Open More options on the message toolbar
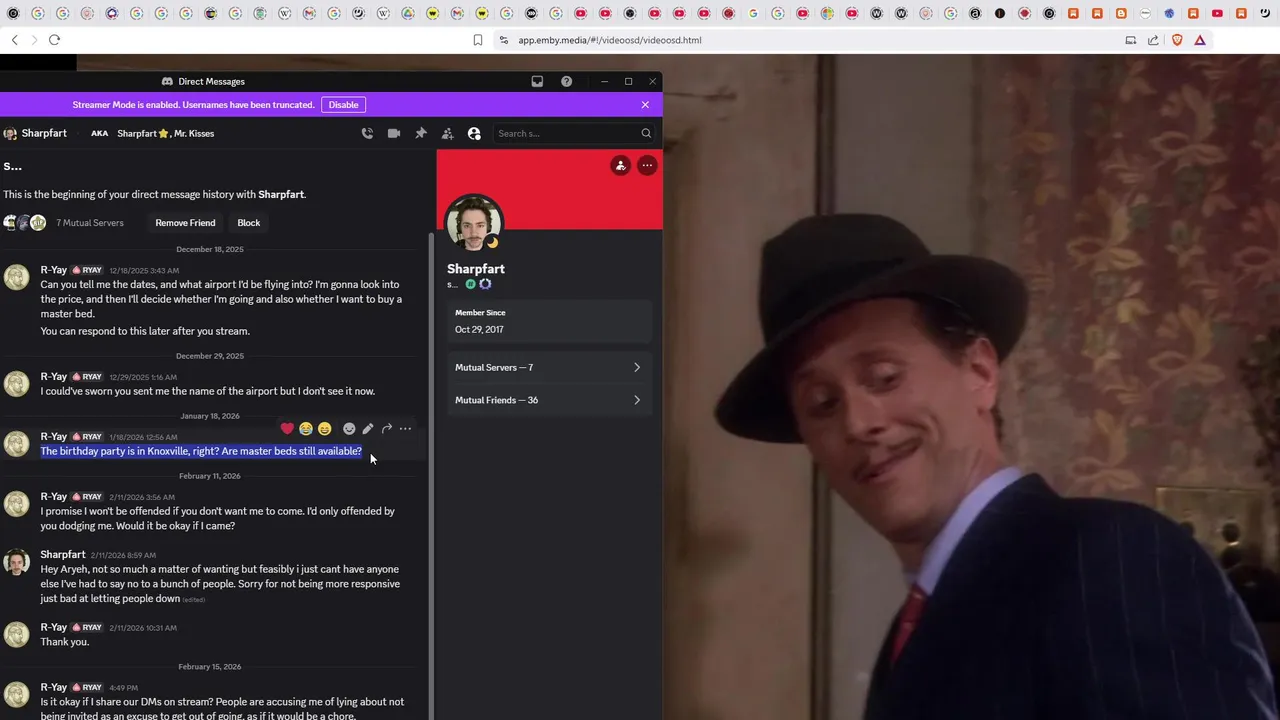1280x720 pixels. [x=405, y=428]
